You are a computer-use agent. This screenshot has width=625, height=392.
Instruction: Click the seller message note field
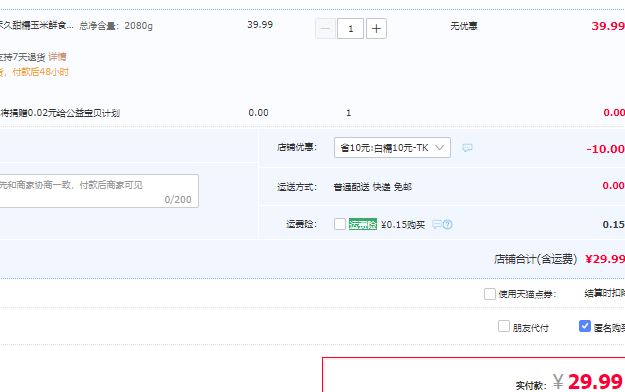click(98, 191)
